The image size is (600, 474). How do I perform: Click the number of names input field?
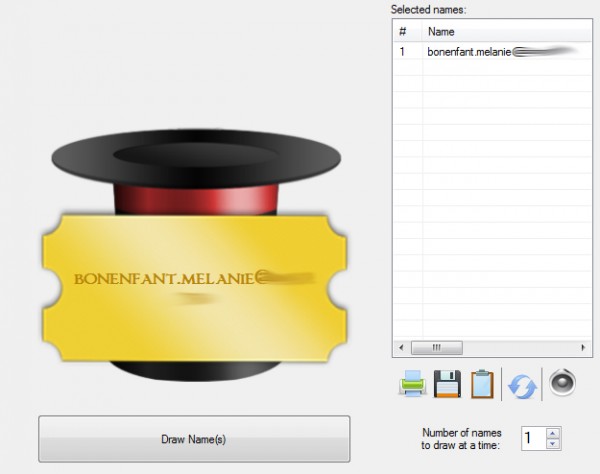click(534, 438)
